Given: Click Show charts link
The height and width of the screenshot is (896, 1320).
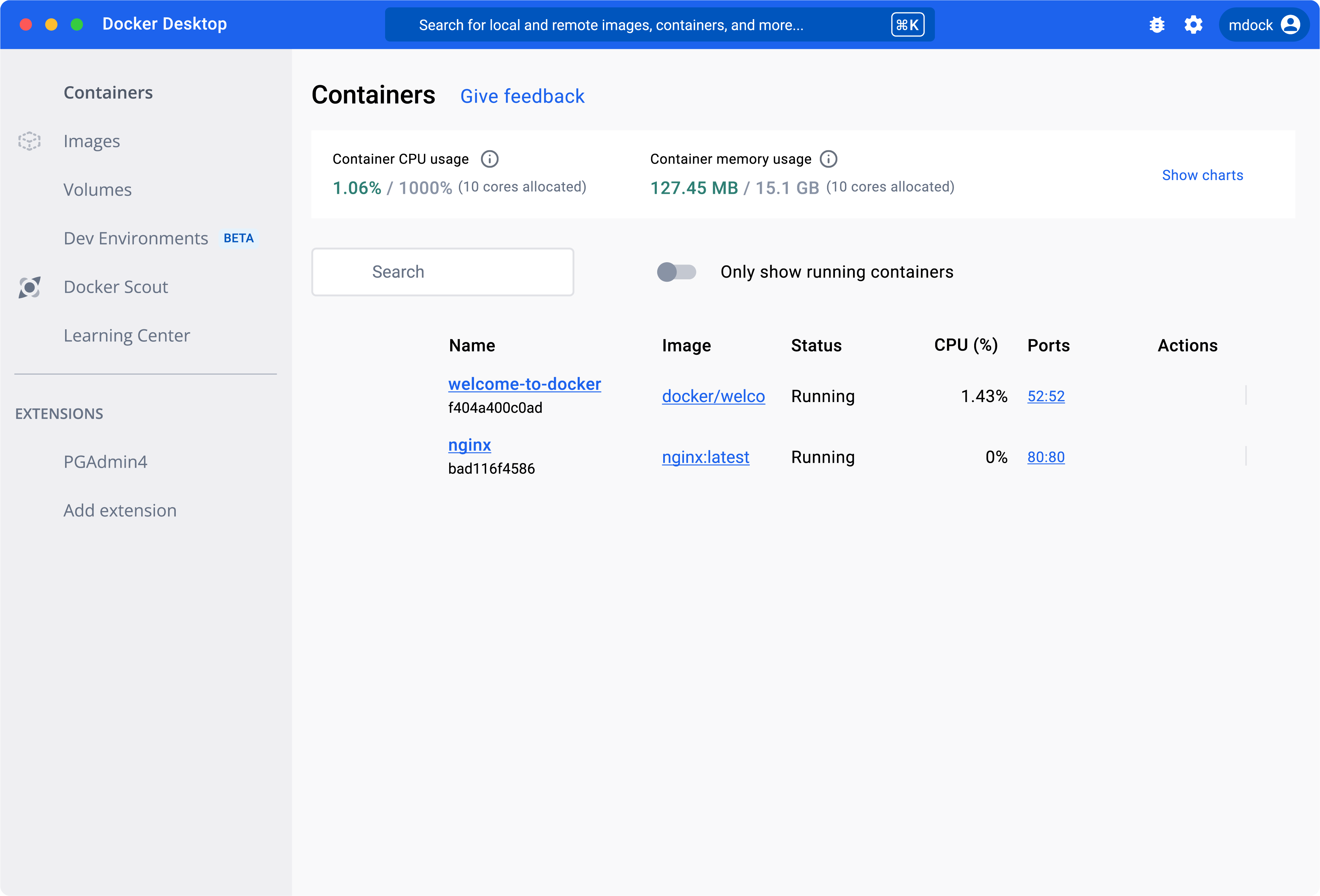Looking at the screenshot, I should point(1202,175).
